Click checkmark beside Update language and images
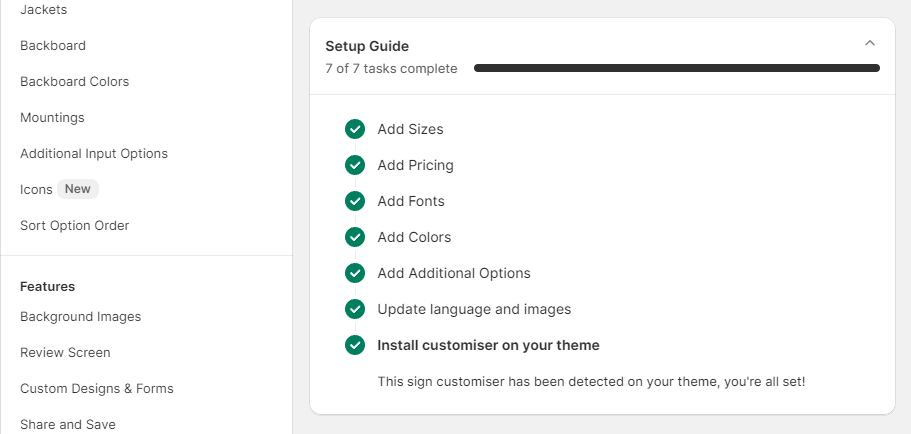911x434 pixels. (x=354, y=309)
